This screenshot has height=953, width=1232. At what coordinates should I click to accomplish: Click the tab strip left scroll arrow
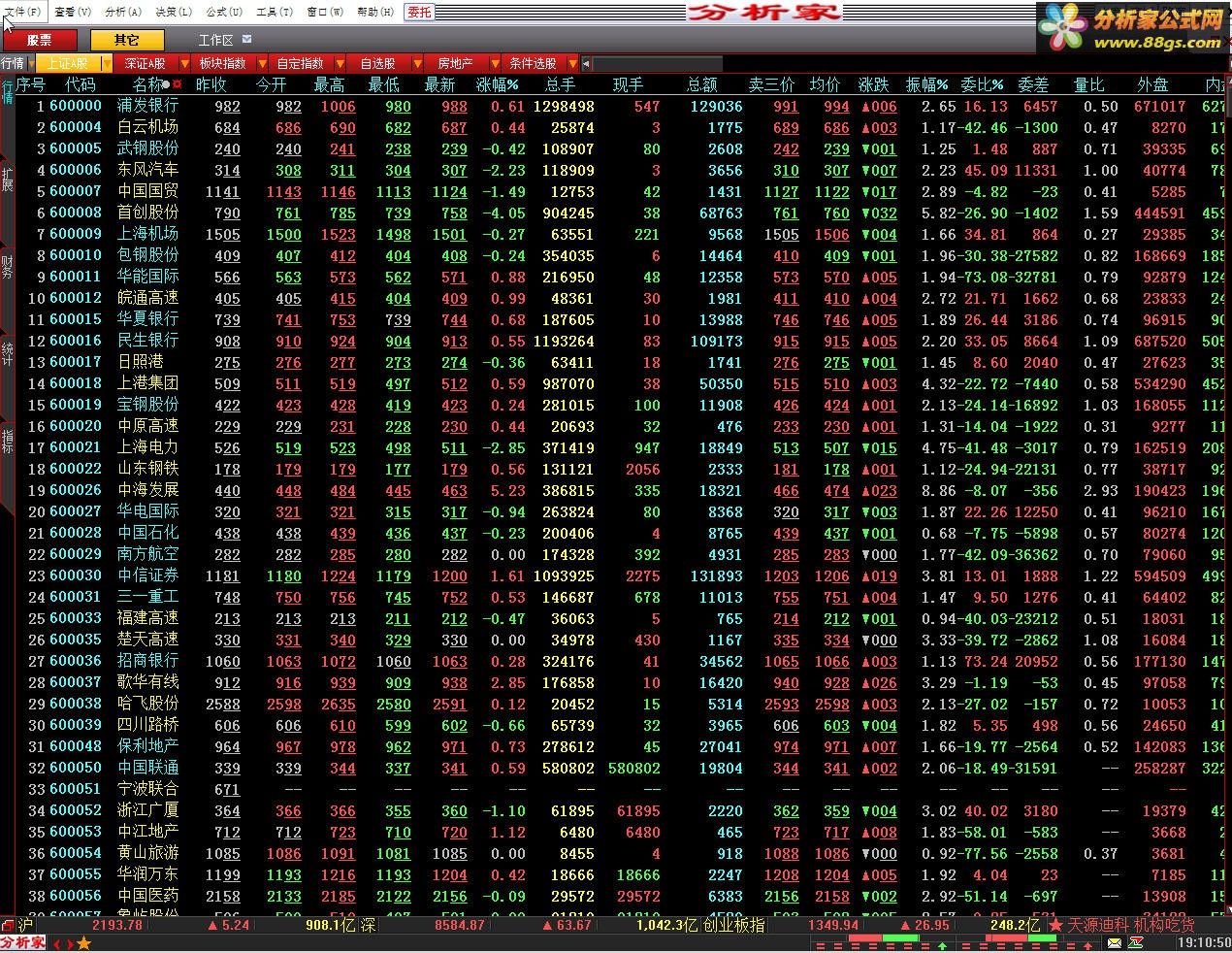[x=586, y=64]
